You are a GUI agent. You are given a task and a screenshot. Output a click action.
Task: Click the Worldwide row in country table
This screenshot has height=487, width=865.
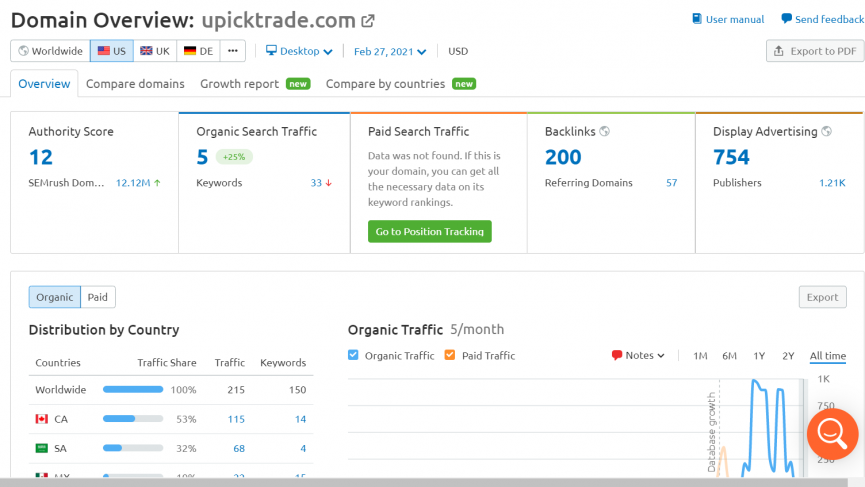pos(171,390)
